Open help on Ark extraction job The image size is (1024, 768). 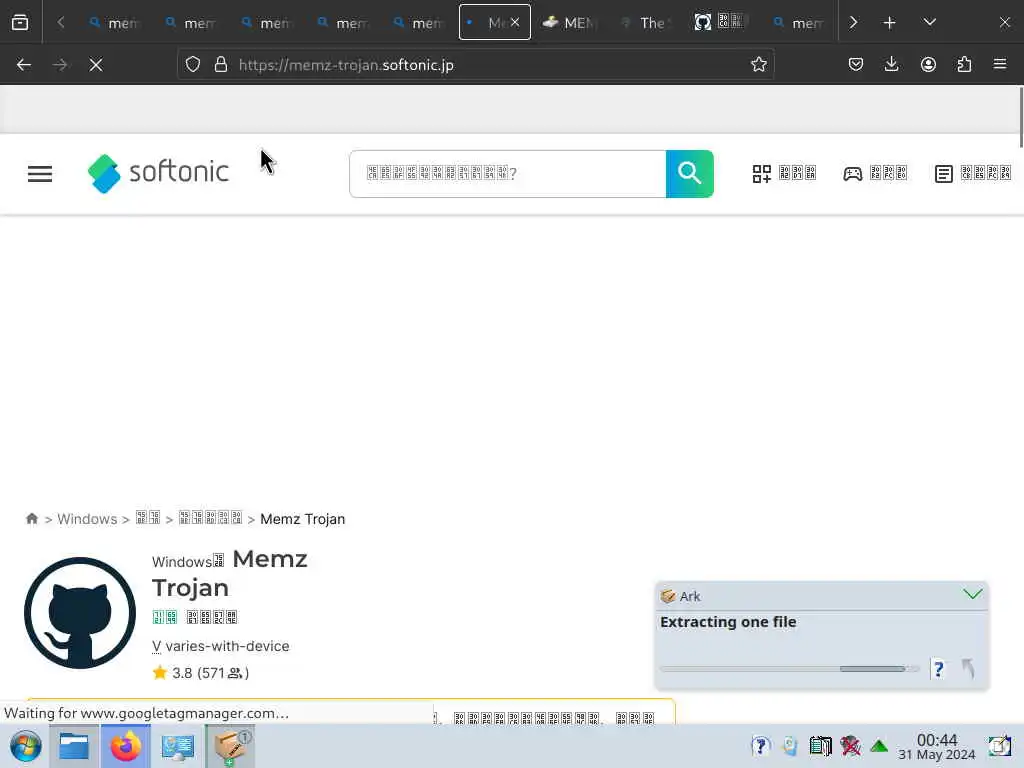pos(938,669)
